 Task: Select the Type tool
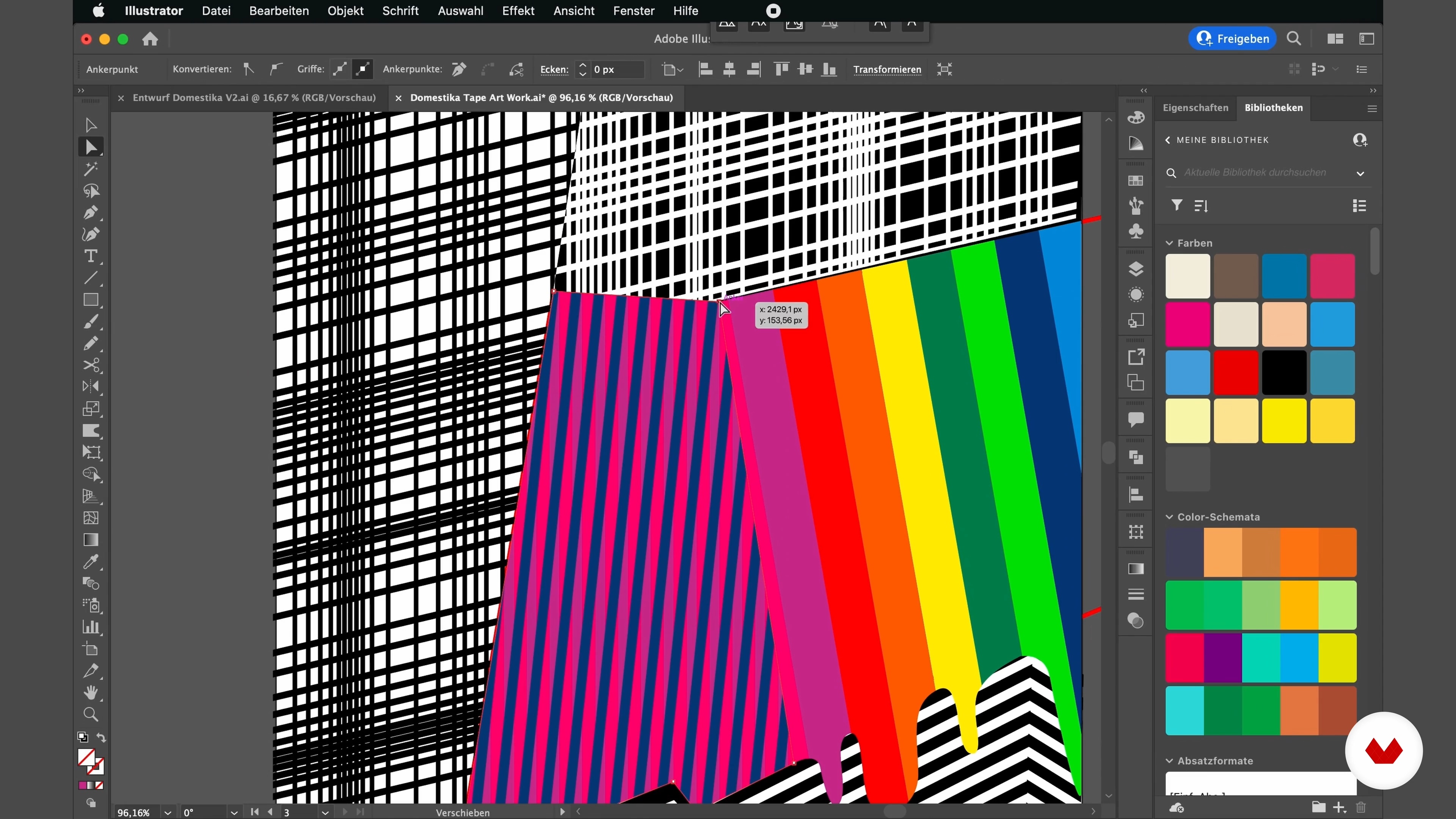91,256
